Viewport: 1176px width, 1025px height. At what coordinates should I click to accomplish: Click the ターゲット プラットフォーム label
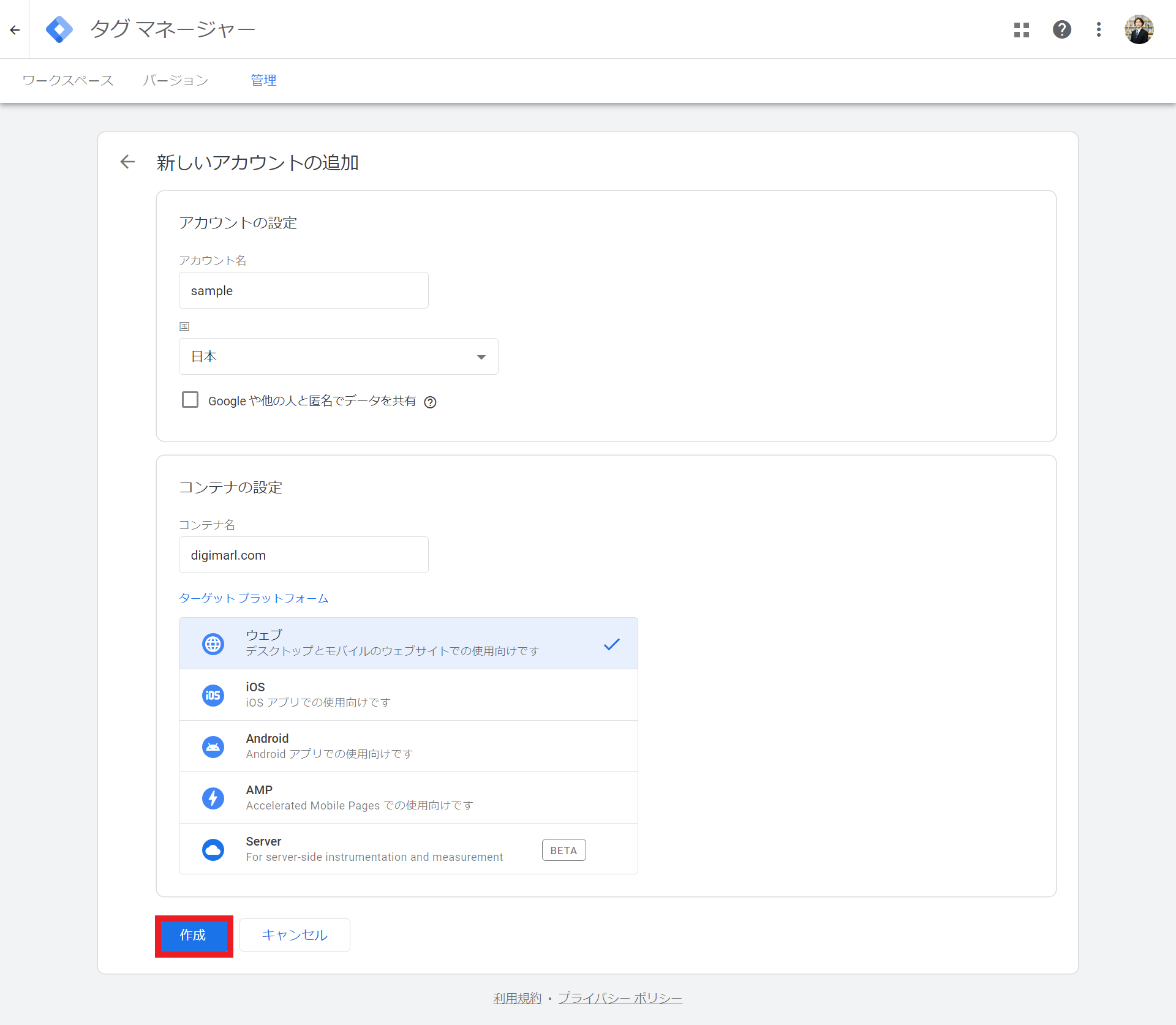[x=254, y=598]
